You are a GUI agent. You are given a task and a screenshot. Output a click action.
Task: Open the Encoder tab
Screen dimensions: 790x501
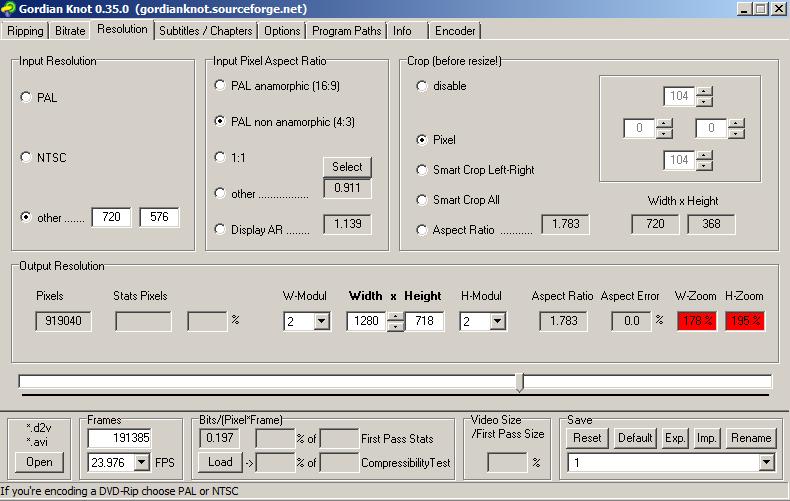[x=455, y=31]
